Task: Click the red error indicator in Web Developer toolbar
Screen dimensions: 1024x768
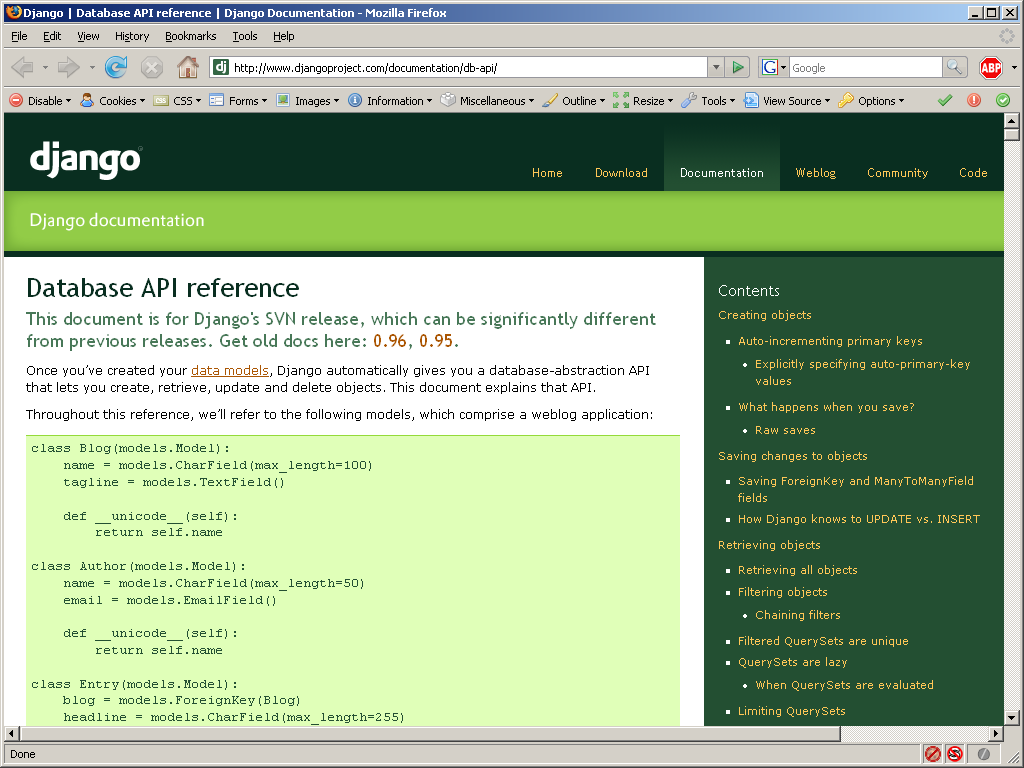Action: click(974, 101)
